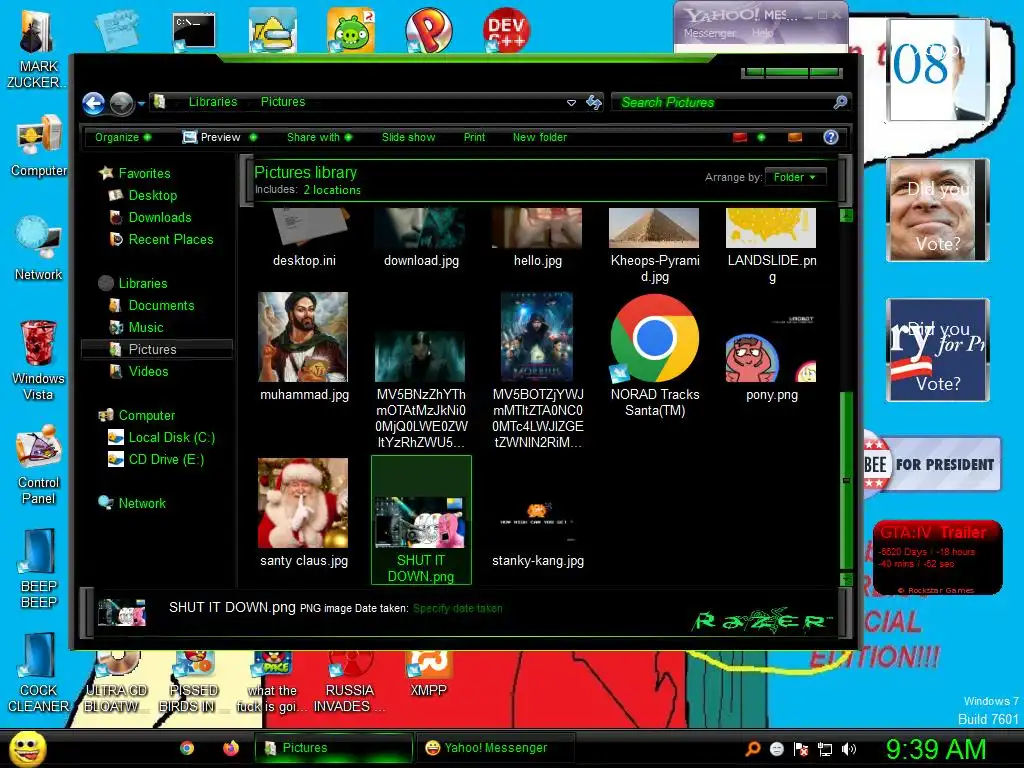Open the BEEP BEEP desktop shortcut

39,568
